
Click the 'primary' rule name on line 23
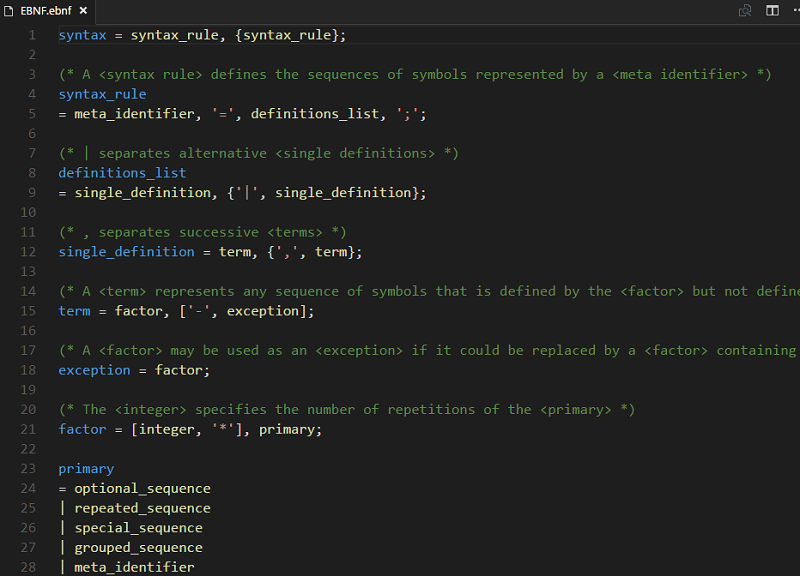[x=86, y=469]
